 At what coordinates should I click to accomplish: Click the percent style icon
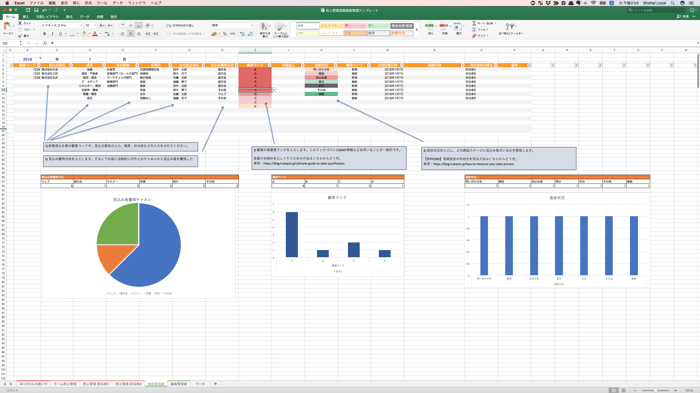[225, 34]
